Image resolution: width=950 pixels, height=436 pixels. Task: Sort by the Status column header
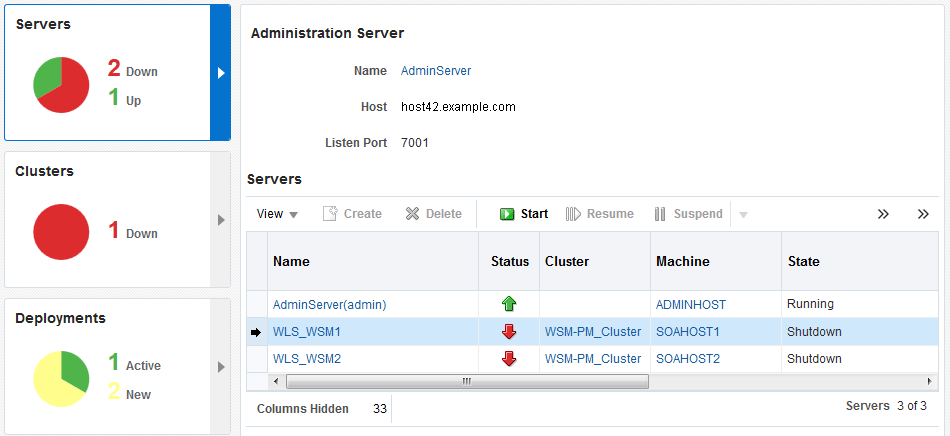509,261
